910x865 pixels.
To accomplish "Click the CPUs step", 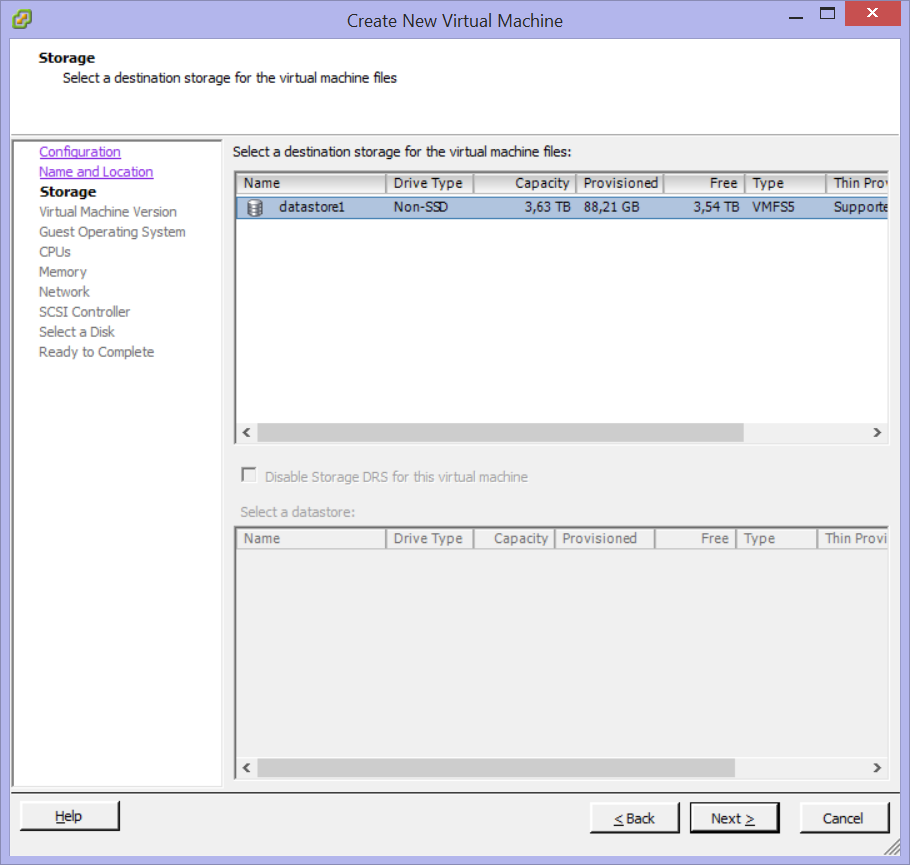I will (x=55, y=252).
